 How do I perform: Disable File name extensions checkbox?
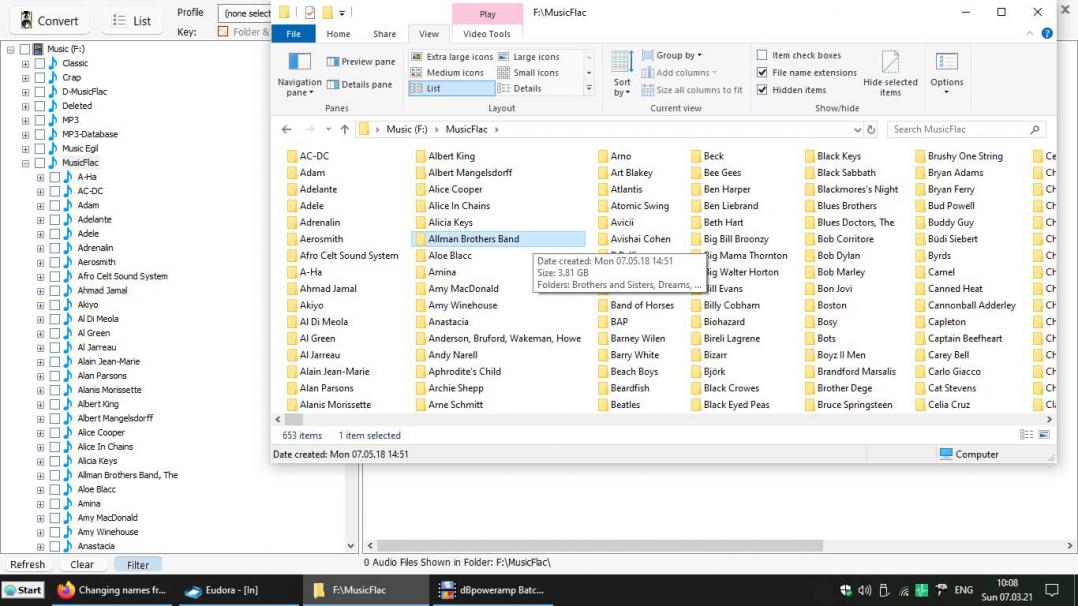point(762,73)
